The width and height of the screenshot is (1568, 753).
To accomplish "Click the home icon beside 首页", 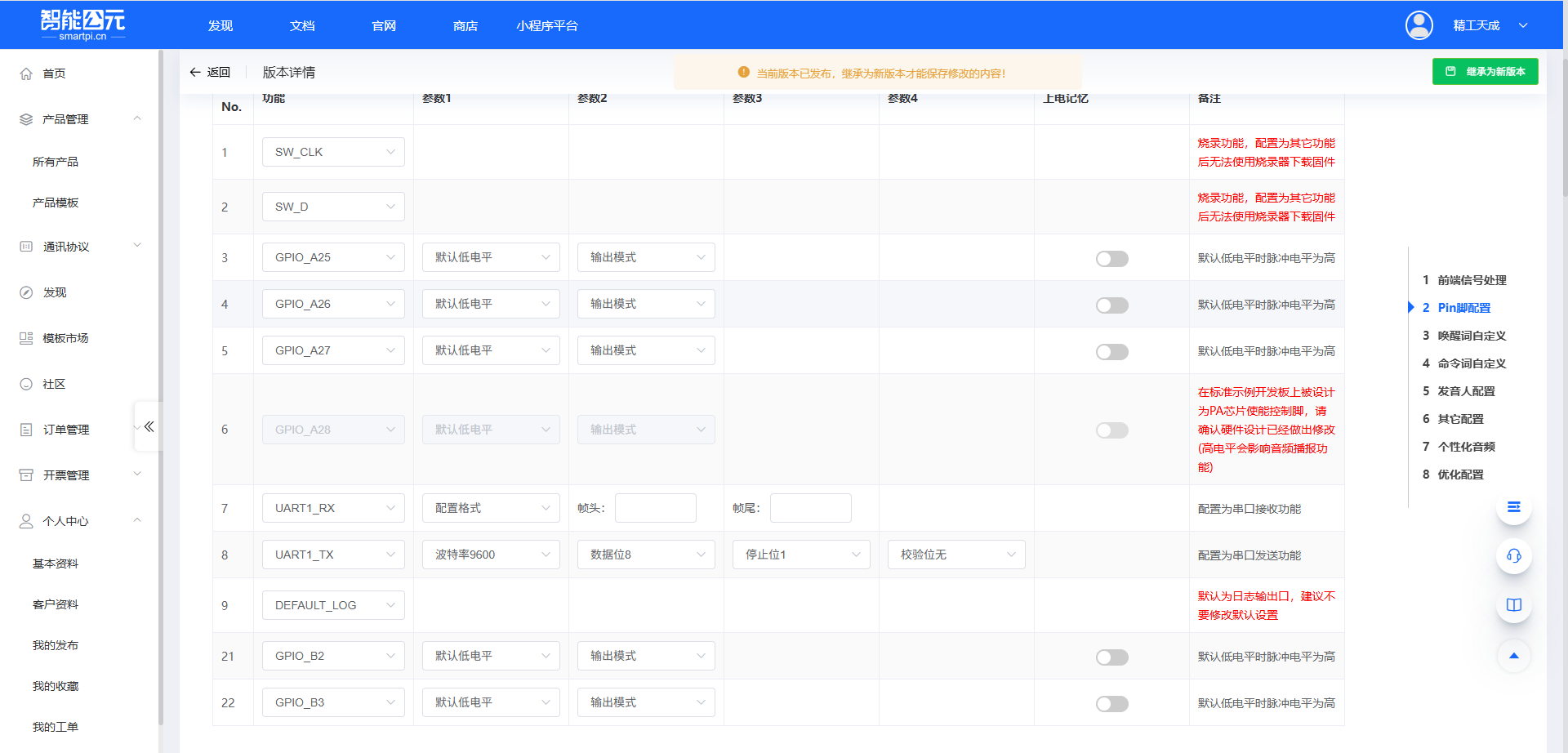I will click(26, 74).
